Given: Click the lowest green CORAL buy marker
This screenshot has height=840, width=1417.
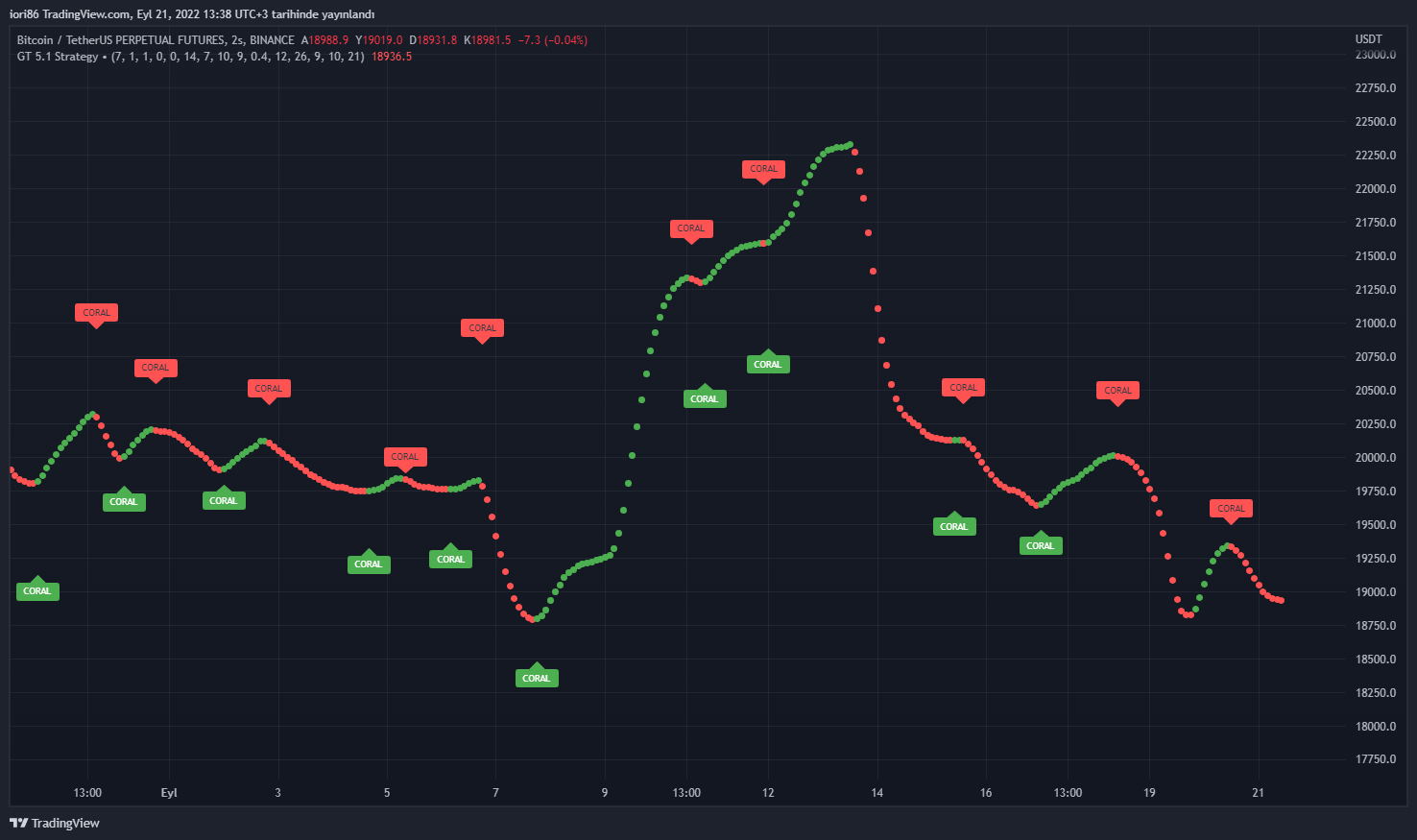Looking at the screenshot, I should coord(537,678).
